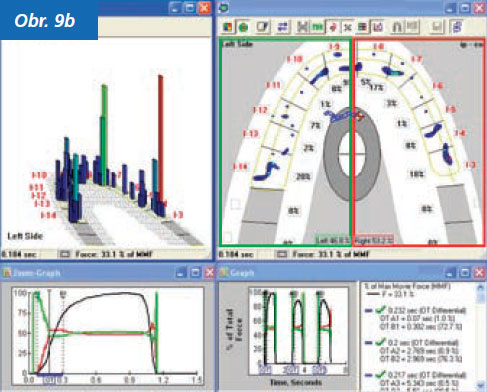Click the application icon in the 2D window title

point(223,7)
